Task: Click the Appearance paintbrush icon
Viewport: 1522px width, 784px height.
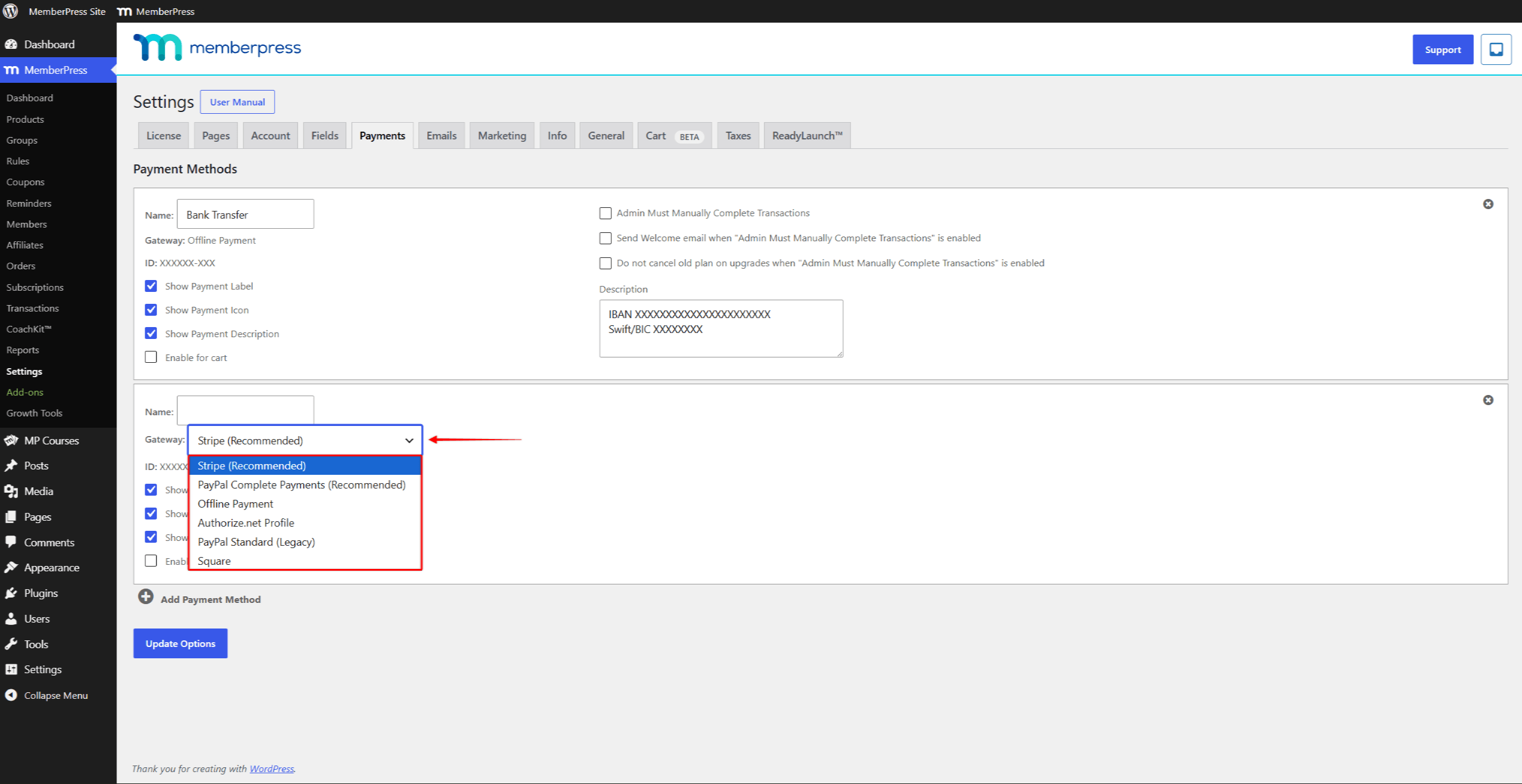Action: coord(11,567)
